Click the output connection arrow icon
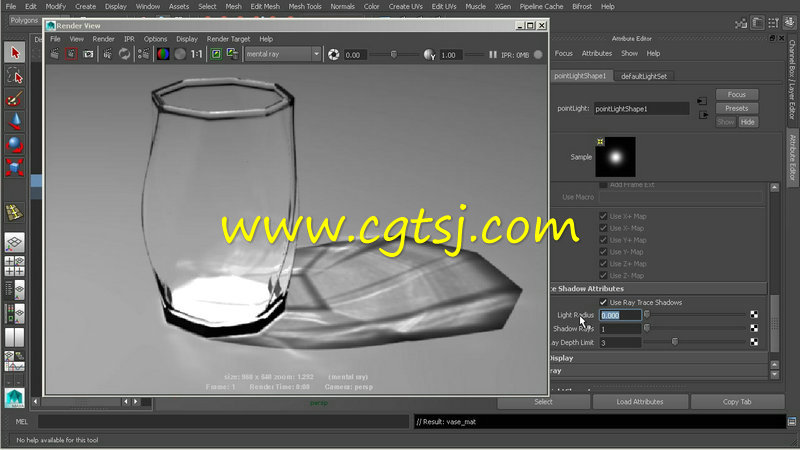 pyautogui.click(x=703, y=115)
